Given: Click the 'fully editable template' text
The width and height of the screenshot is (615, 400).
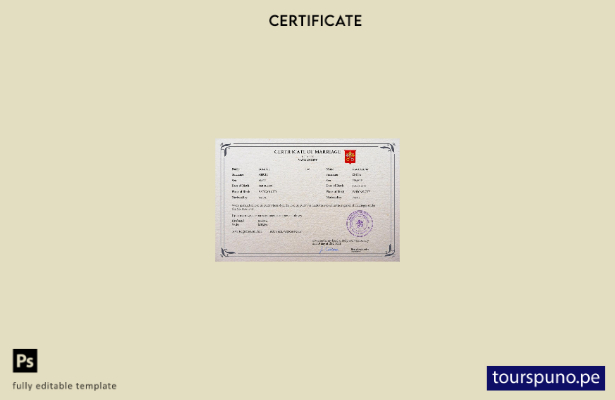Looking at the screenshot, I should (64, 386).
